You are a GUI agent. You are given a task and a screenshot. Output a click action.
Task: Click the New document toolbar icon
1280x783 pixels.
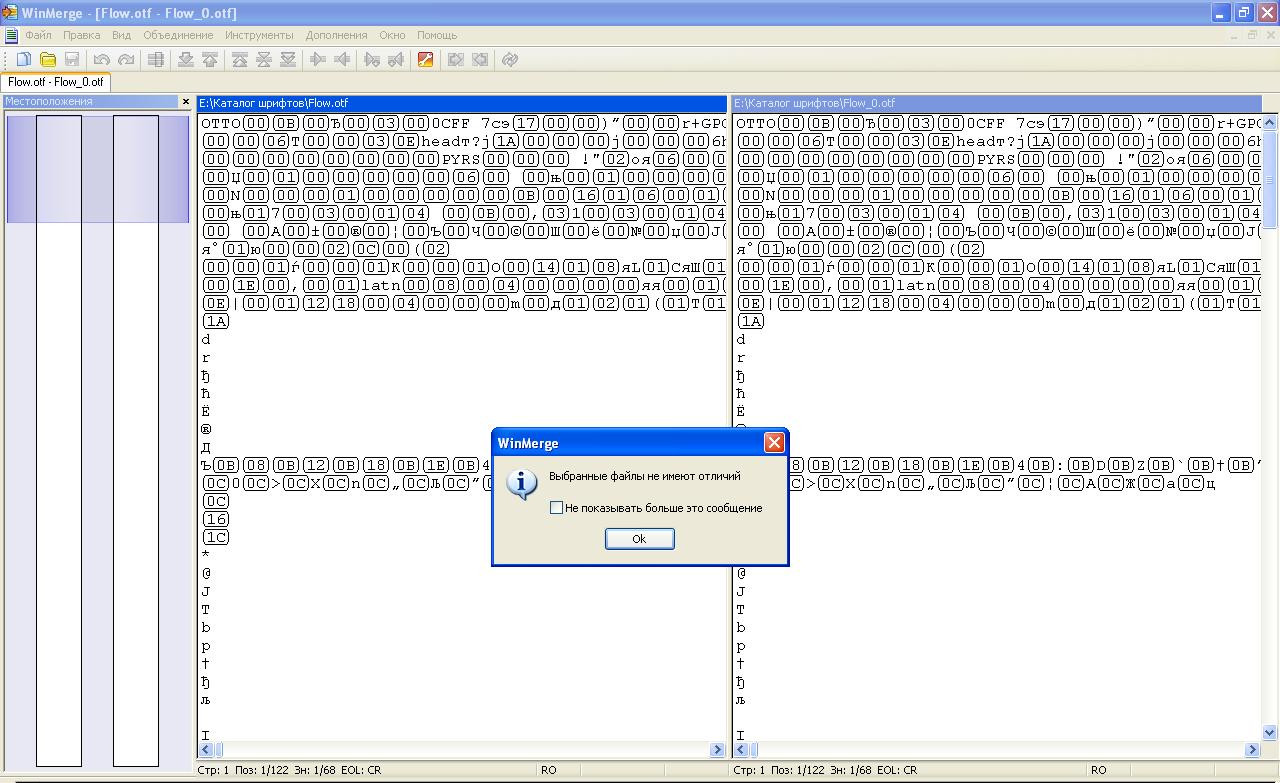point(24,60)
